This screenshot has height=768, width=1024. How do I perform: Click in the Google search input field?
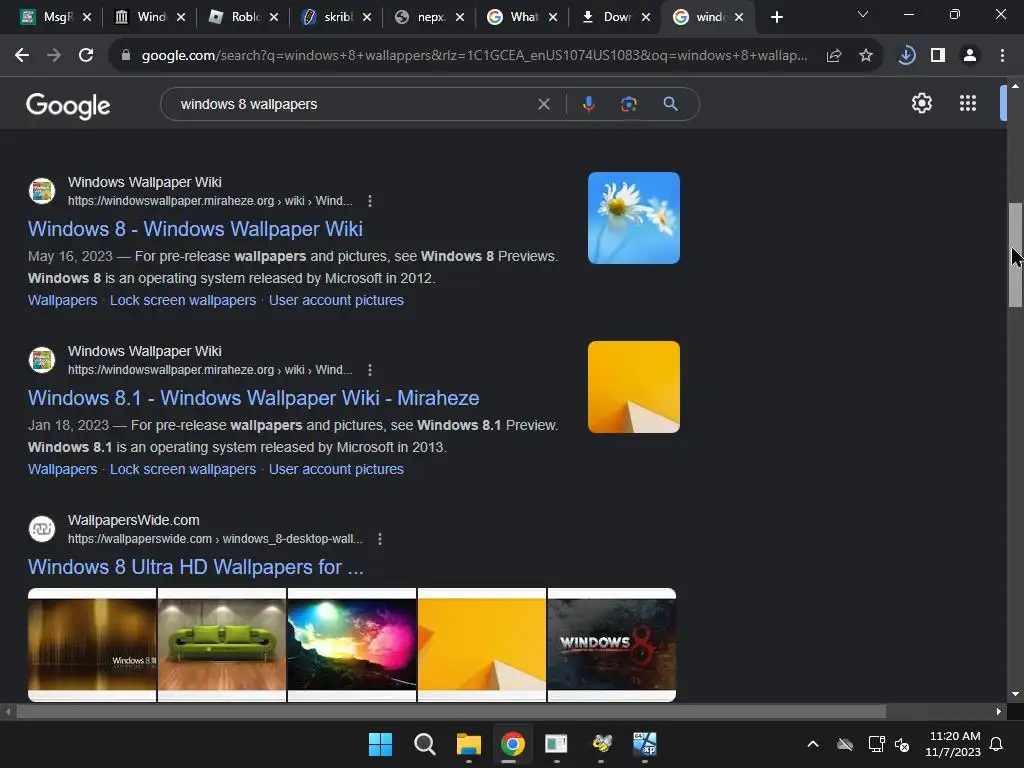click(x=353, y=104)
